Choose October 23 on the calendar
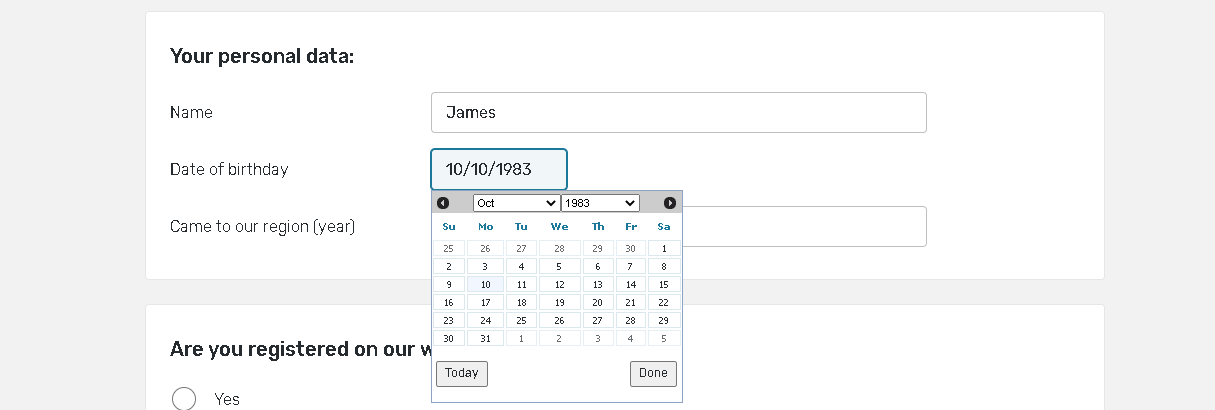 pyautogui.click(x=448, y=321)
